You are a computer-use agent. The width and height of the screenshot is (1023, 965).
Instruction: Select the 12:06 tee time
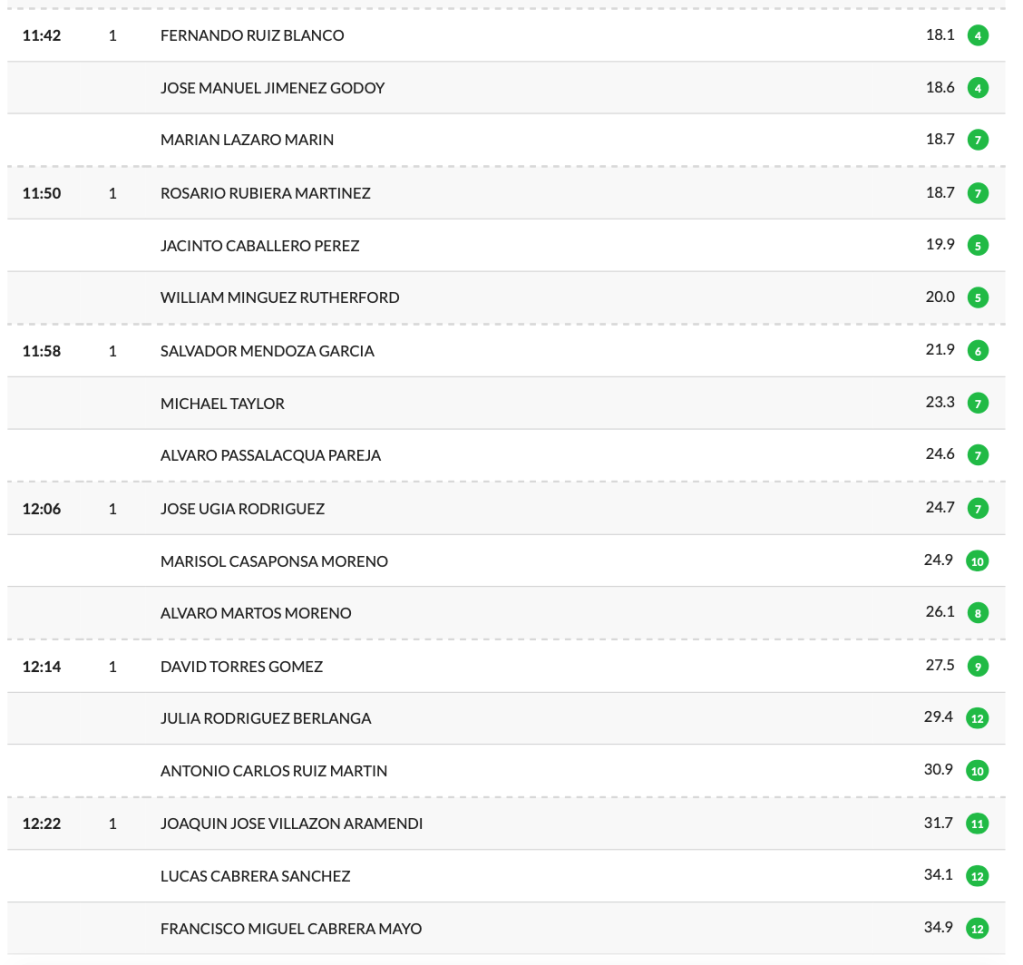click(42, 509)
